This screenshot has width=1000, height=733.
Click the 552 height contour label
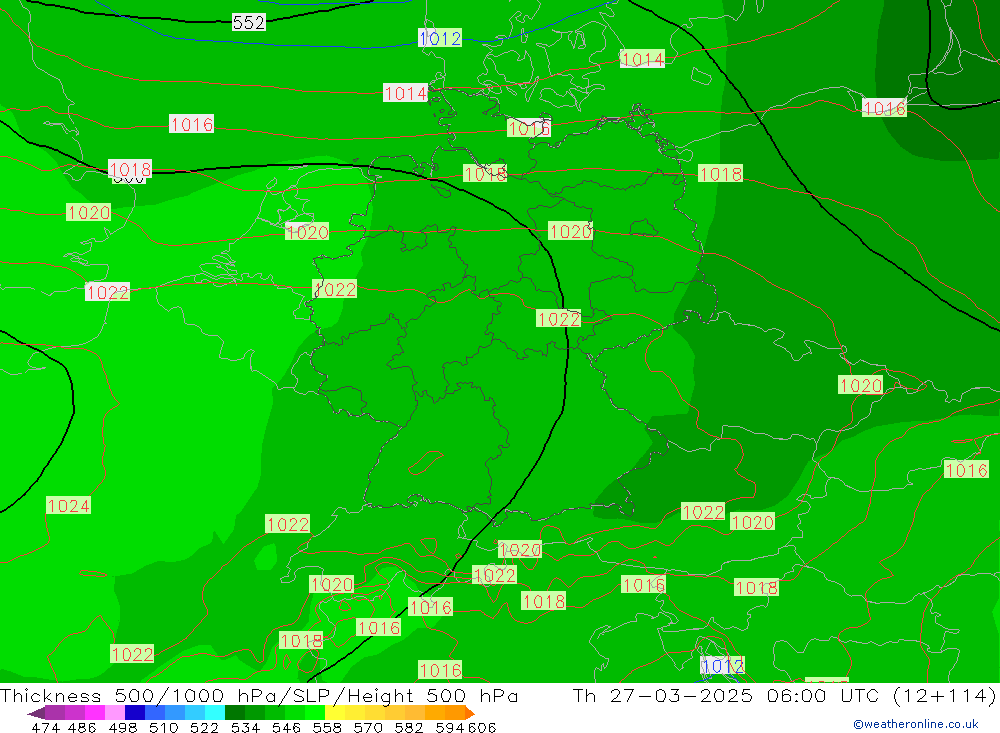point(249,23)
